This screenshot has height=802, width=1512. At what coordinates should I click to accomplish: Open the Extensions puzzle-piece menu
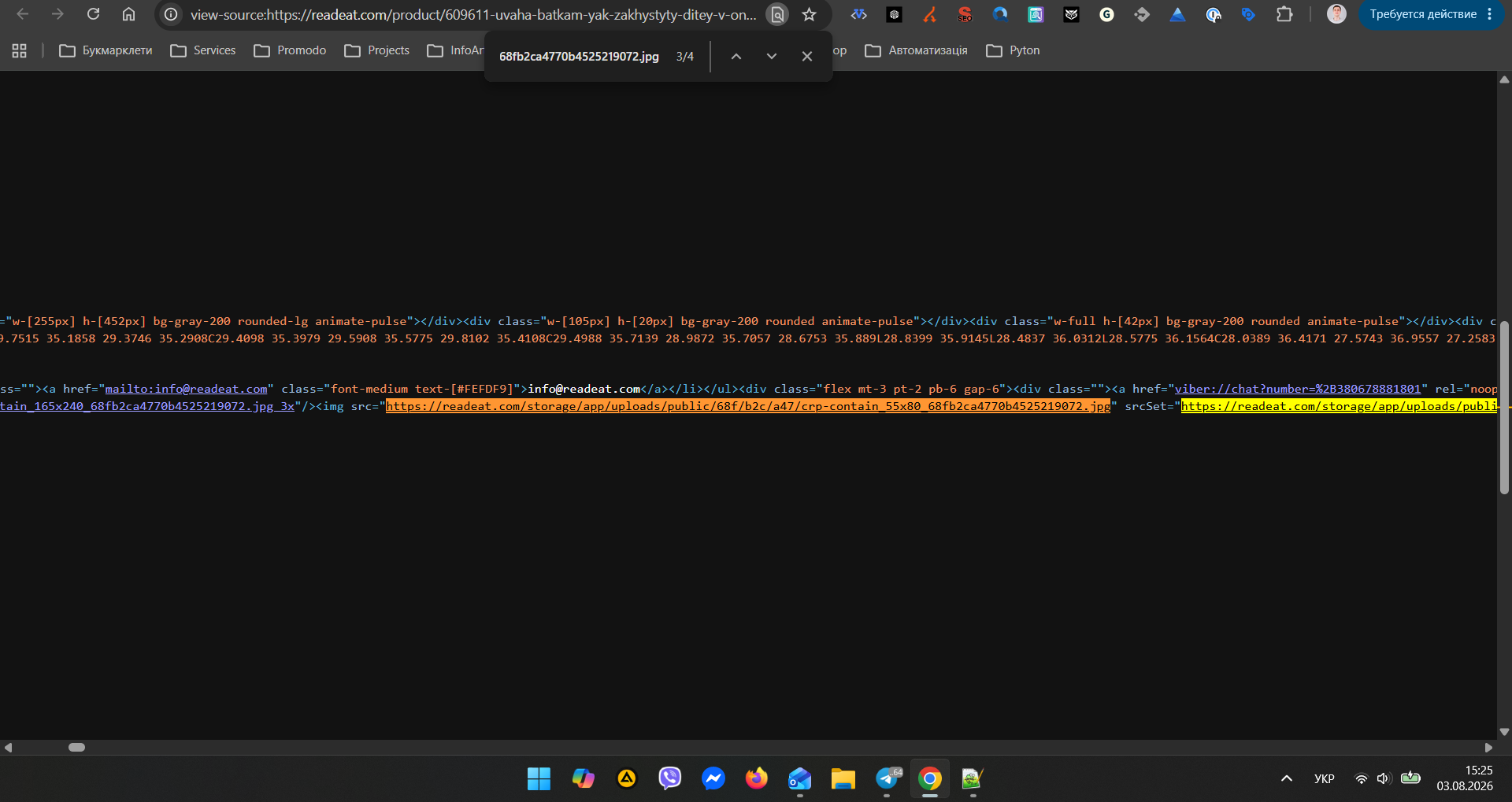(x=1284, y=14)
